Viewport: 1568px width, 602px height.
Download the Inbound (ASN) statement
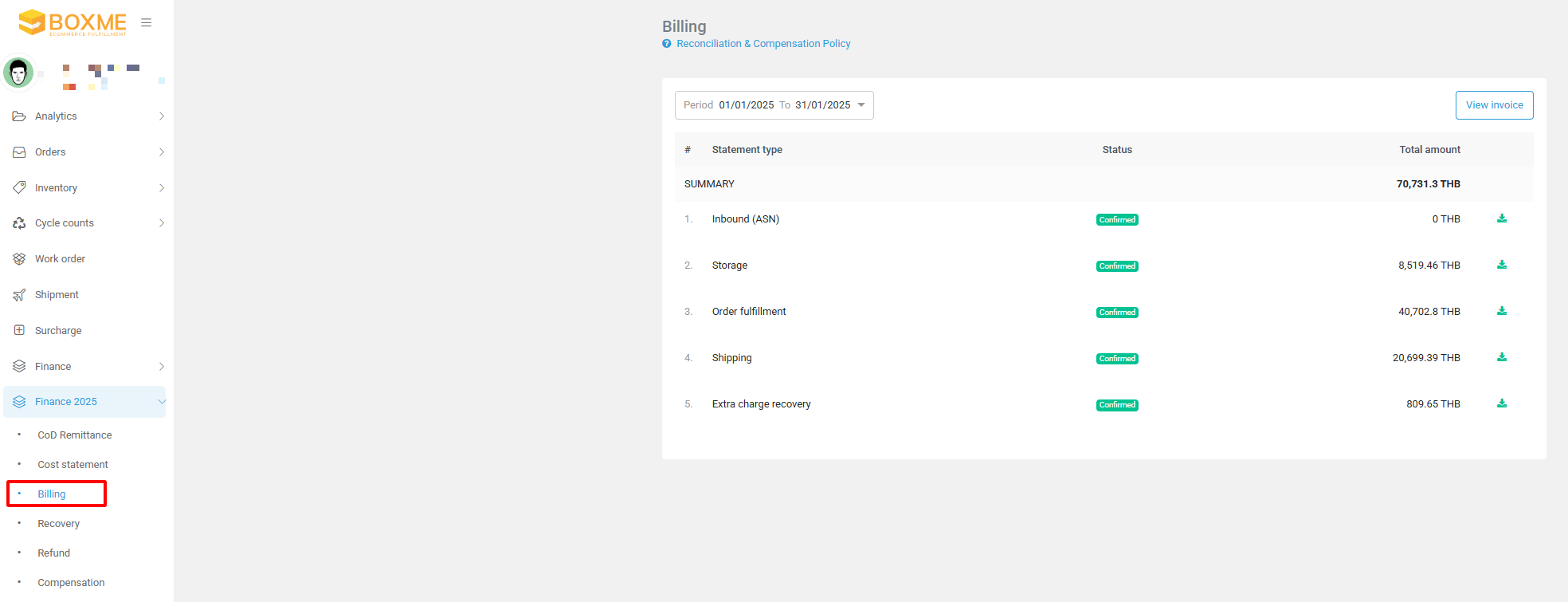[1501, 218]
